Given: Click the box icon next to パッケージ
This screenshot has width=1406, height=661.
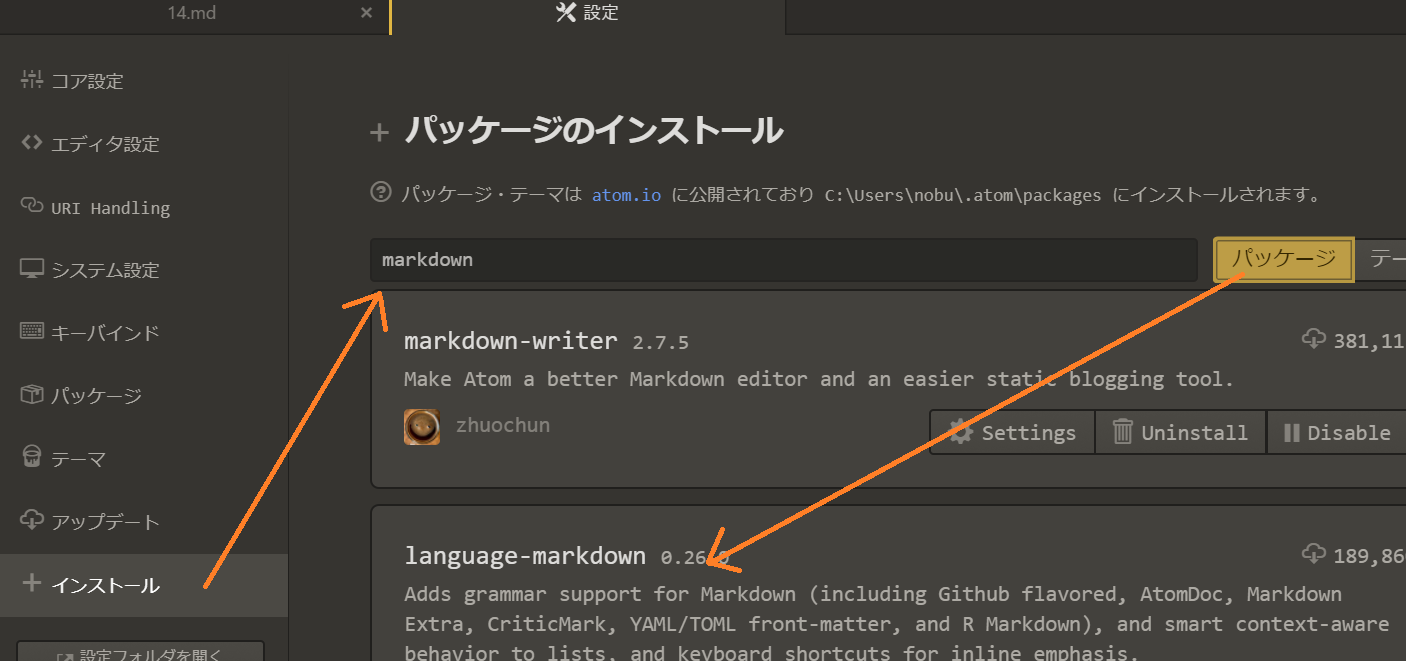Looking at the screenshot, I should click(x=32, y=395).
